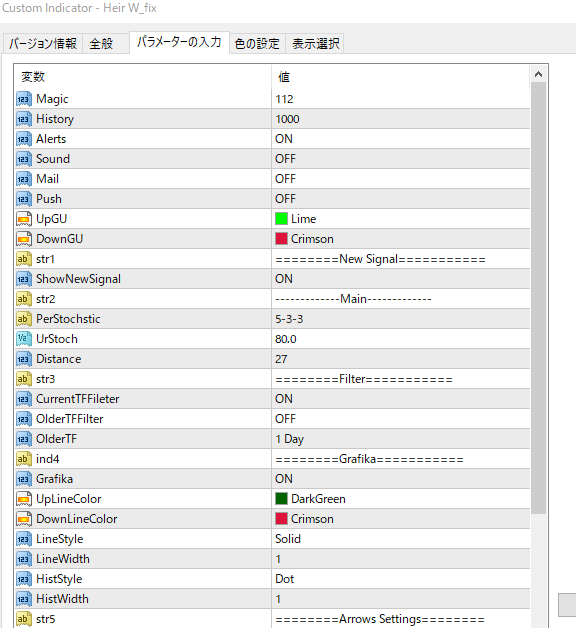
Task: Click the Arrows Settings separator value
Action: point(380,619)
